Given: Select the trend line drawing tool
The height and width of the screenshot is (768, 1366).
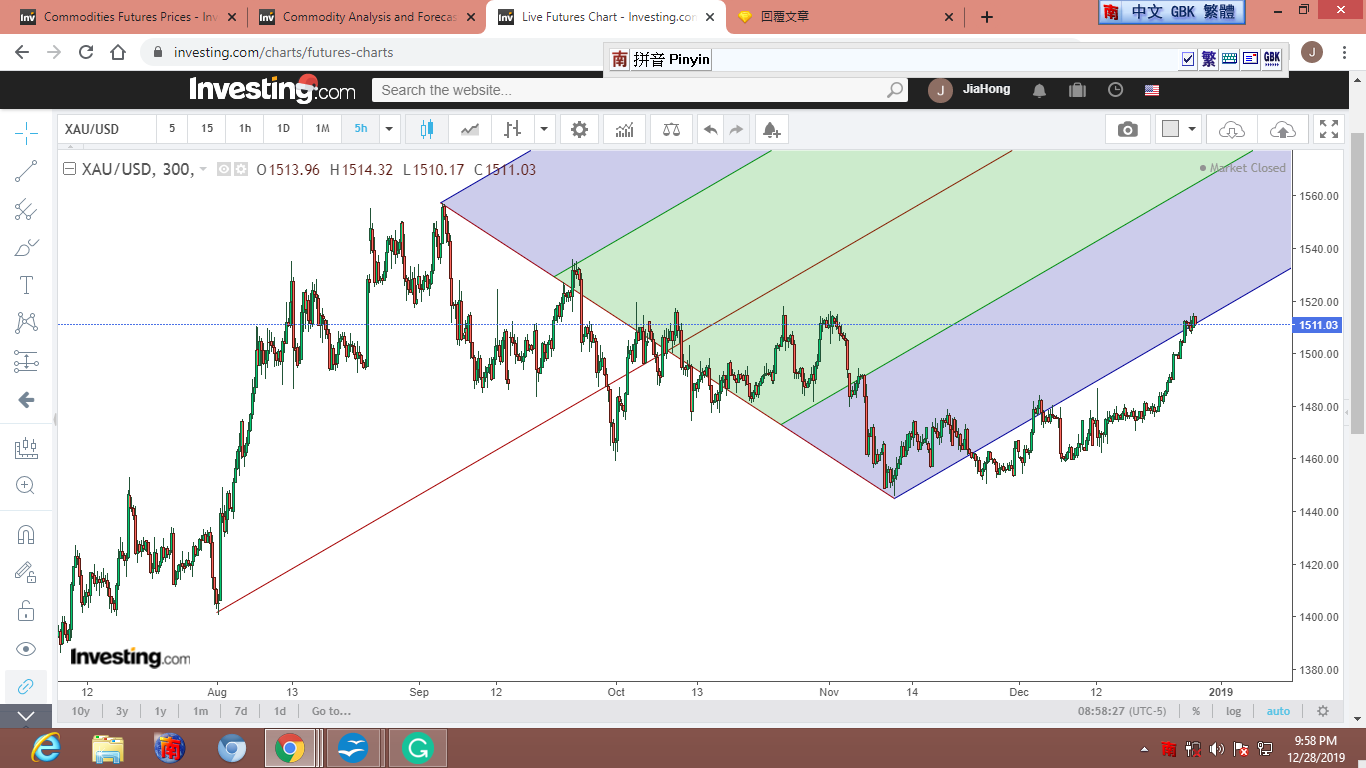Looking at the screenshot, I should (x=26, y=171).
